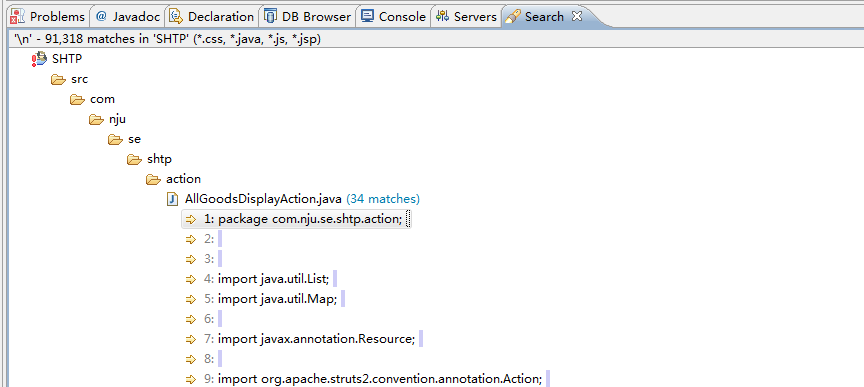The width and height of the screenshot is (864, 387).
Task: Select the Search tab
Action: 544,17
